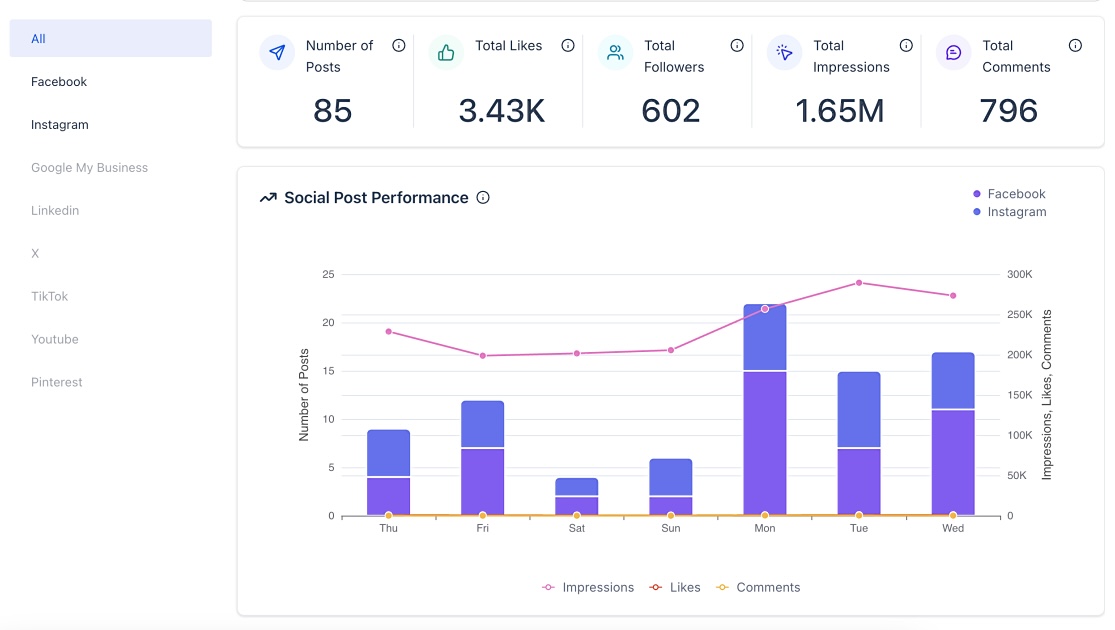Viewport: 1115px width, 630px height.
Task: Open info tooltip next to Number of Posts
Action: pyautogui.click(x=399, y=46)
